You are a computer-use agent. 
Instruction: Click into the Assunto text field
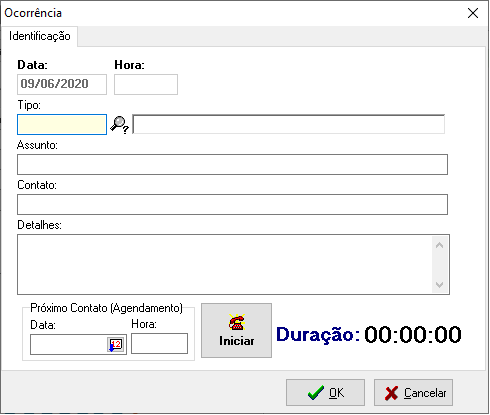tap(232, 164)
